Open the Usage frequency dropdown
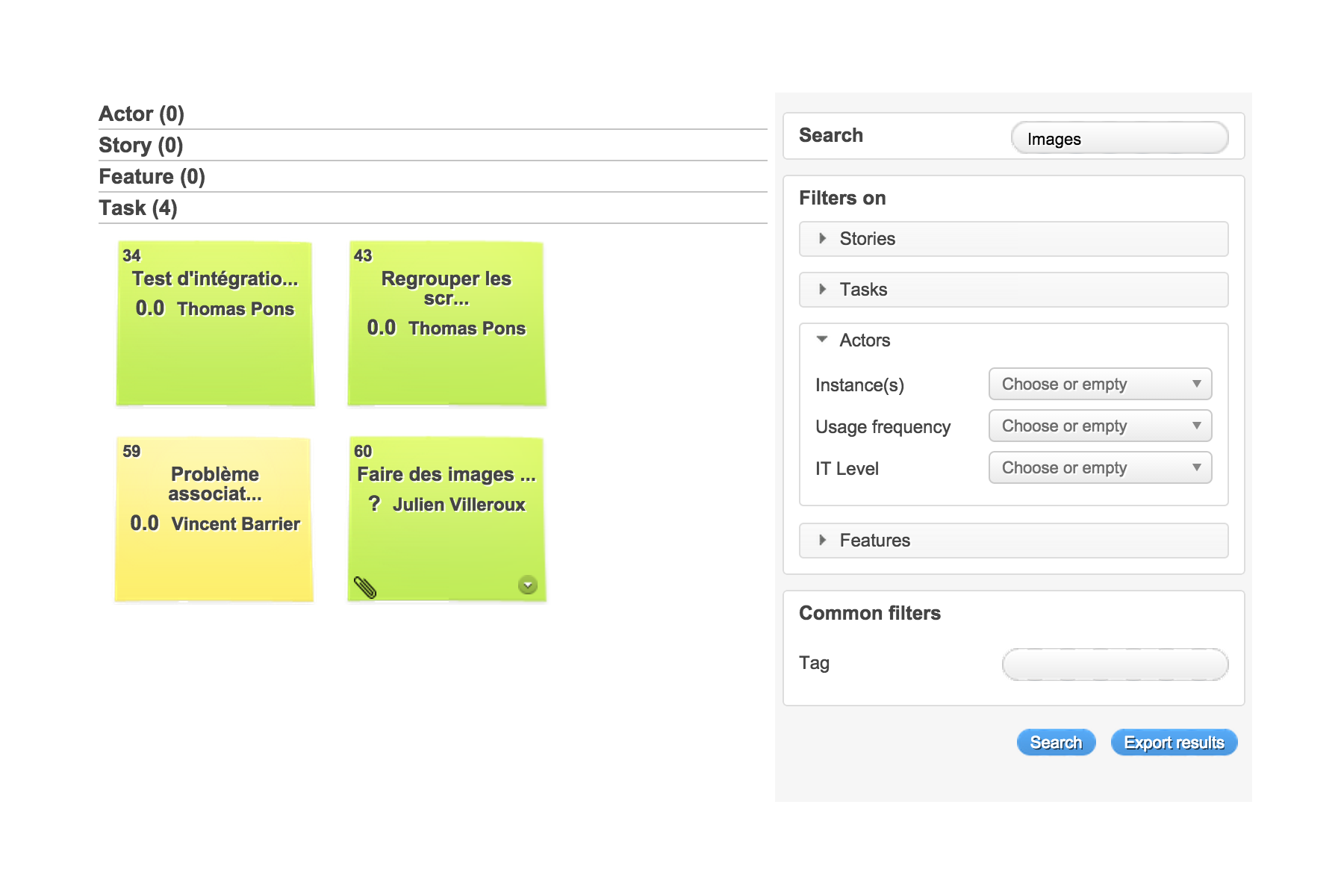Viewport: 1344px width, 896px height. 1099,426
